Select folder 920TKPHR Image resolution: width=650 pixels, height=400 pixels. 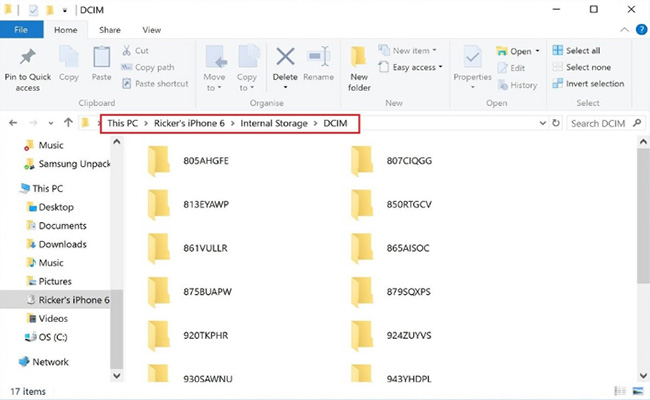click(x=188, y=335)
